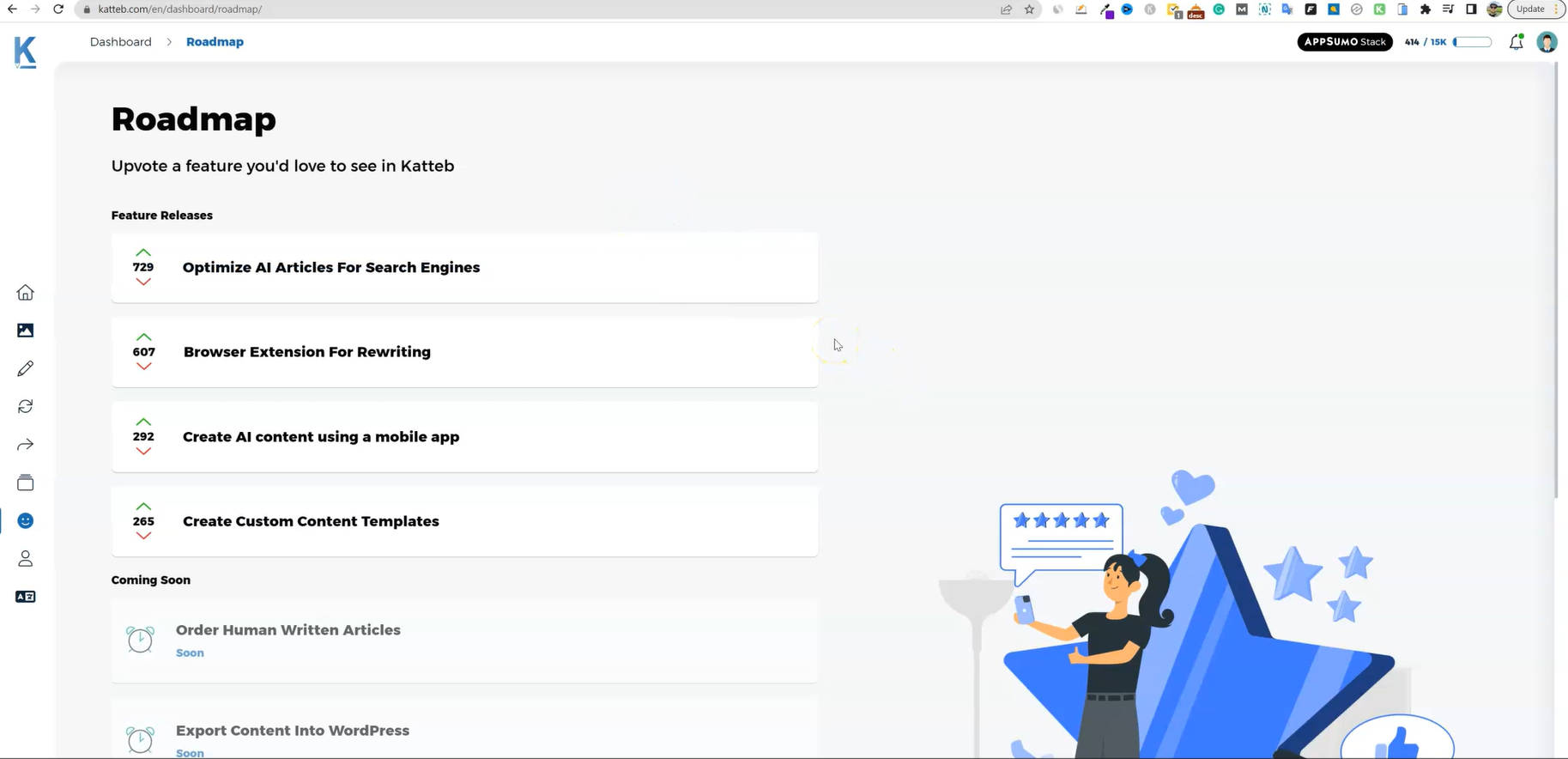Image resolution: width=1568 pixels, height=759 pixels.
Task: Click the home icon in sidebar
Action: tap(25, 293)
